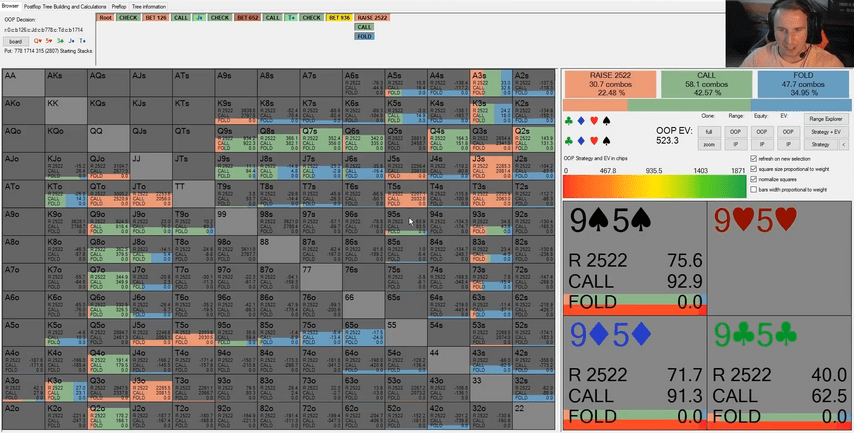854x433 pixels.
Task: Toggle square size proportional to weight
Action: point(753,168)
